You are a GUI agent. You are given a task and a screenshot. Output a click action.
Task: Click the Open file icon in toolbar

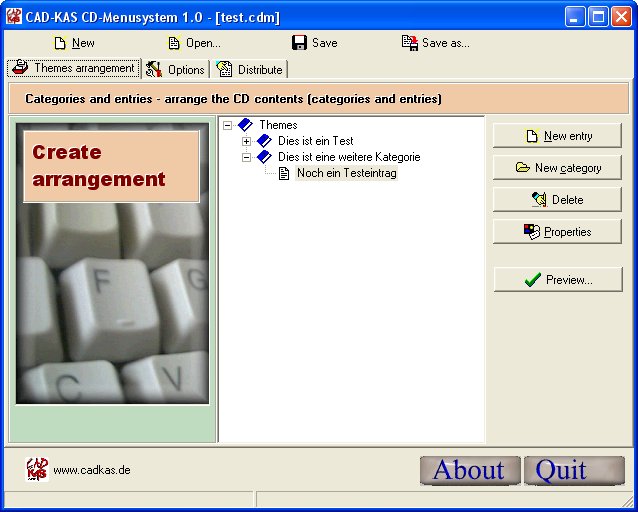coord(174,43)
